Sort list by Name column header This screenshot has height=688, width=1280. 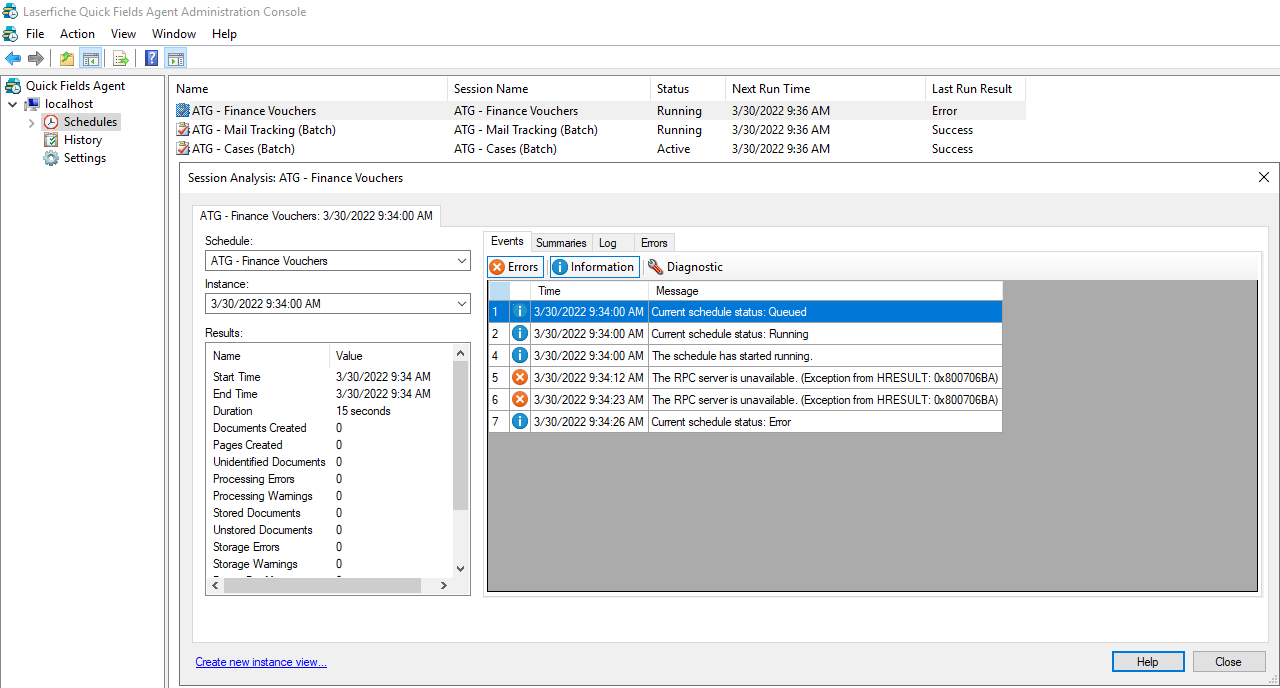[308, 89]
